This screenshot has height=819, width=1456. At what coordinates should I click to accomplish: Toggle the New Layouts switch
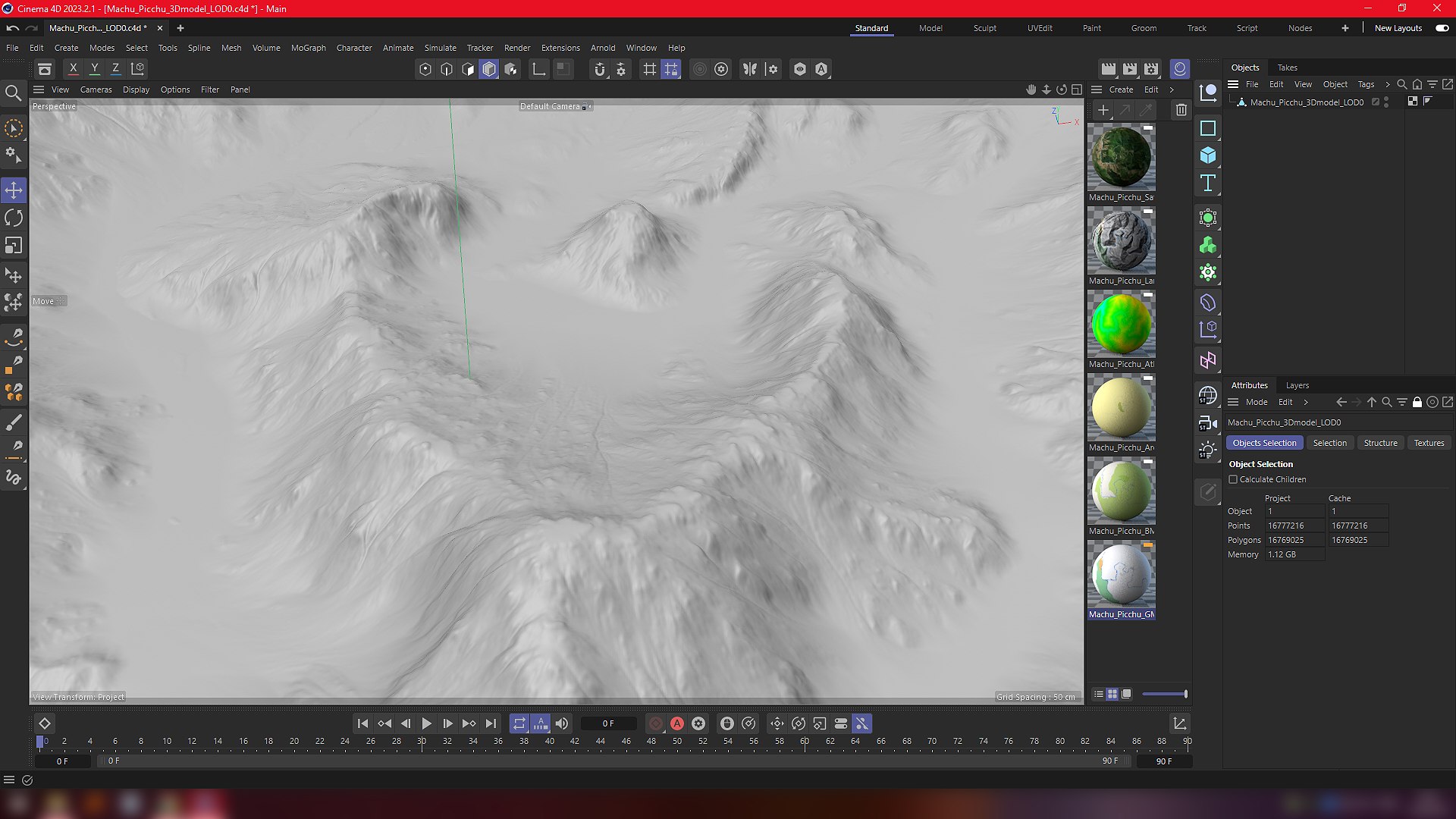1442,28
